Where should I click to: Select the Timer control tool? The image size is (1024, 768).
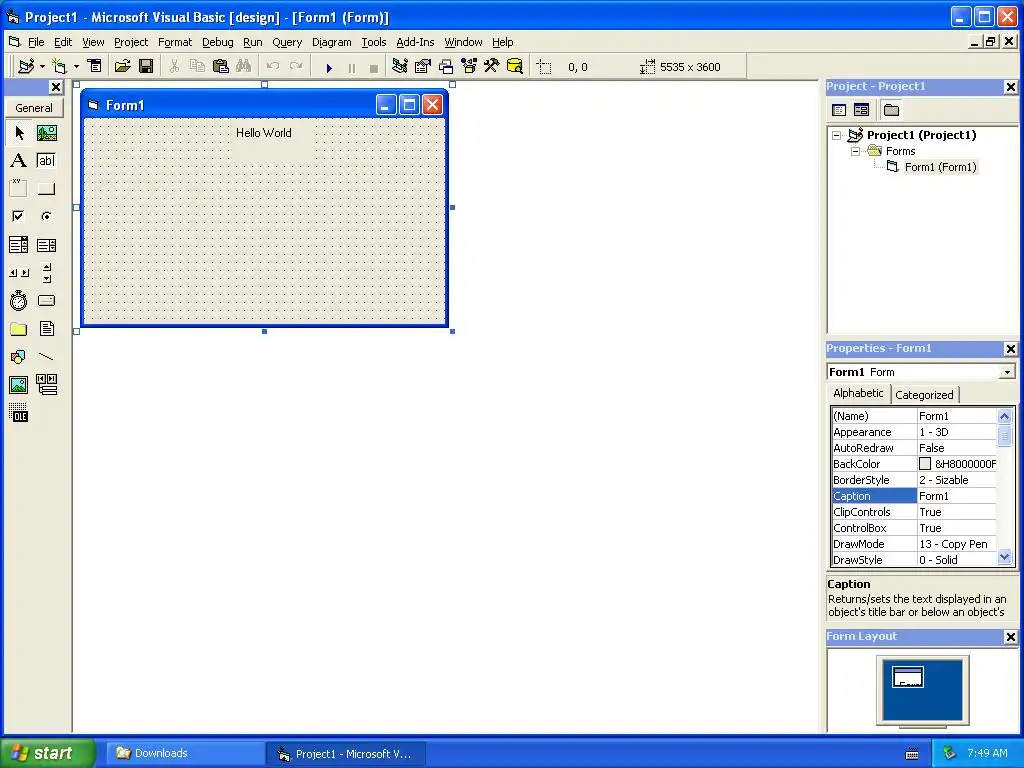tap(19, 300)
